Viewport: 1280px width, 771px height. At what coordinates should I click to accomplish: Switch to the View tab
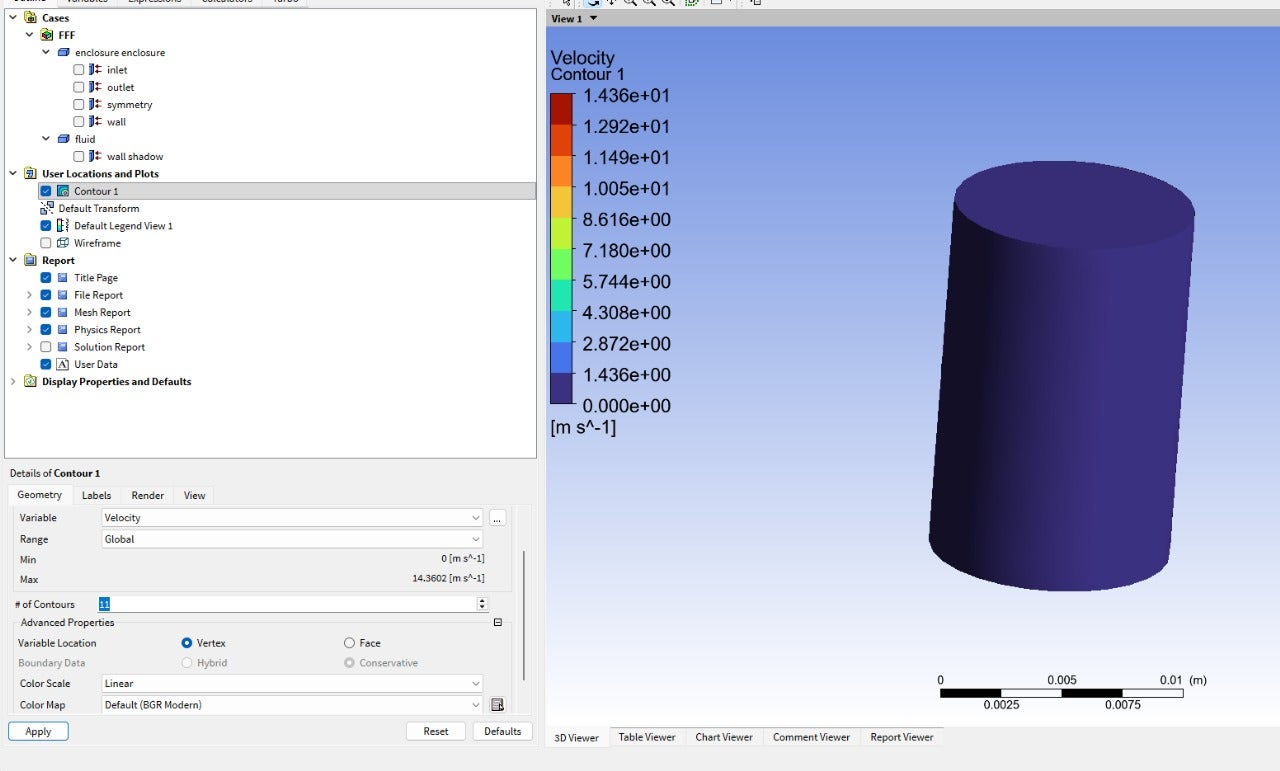[194, 495]
